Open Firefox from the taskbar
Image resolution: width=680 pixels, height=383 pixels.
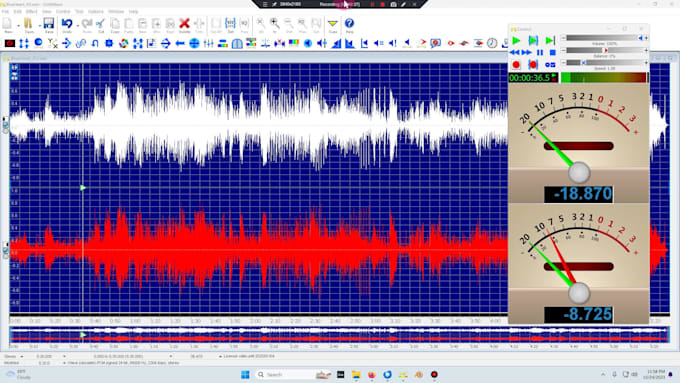click(372, 374)
